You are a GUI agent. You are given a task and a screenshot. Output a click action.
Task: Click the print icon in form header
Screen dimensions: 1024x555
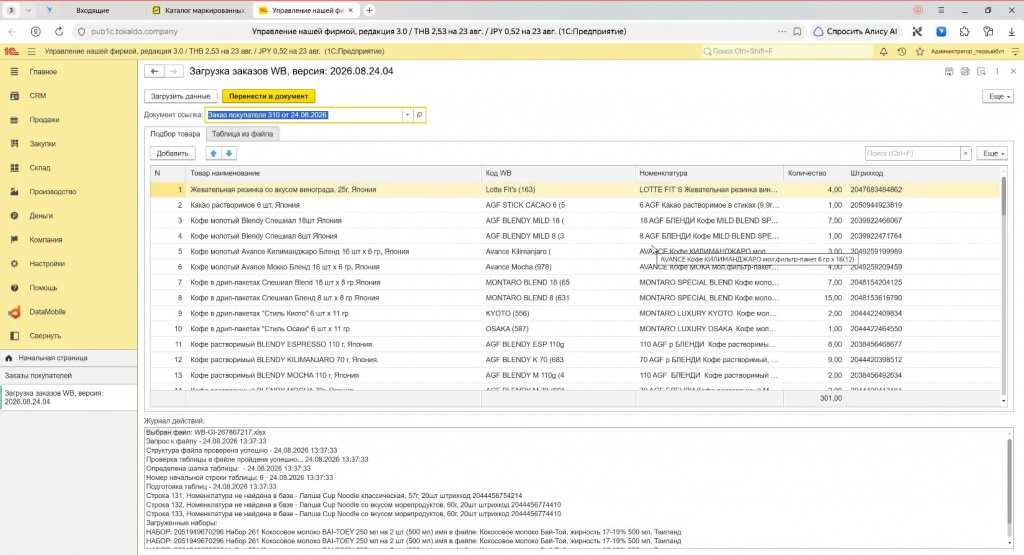tap(965, 72)
